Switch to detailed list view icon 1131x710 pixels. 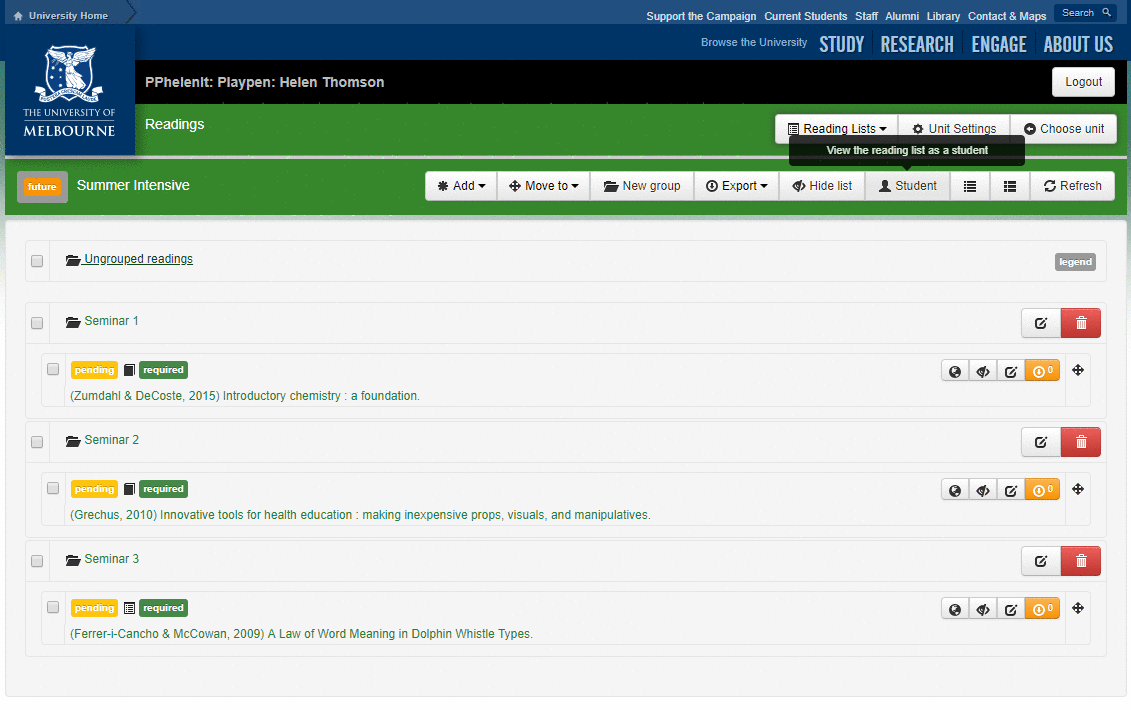click(1010, 186)
